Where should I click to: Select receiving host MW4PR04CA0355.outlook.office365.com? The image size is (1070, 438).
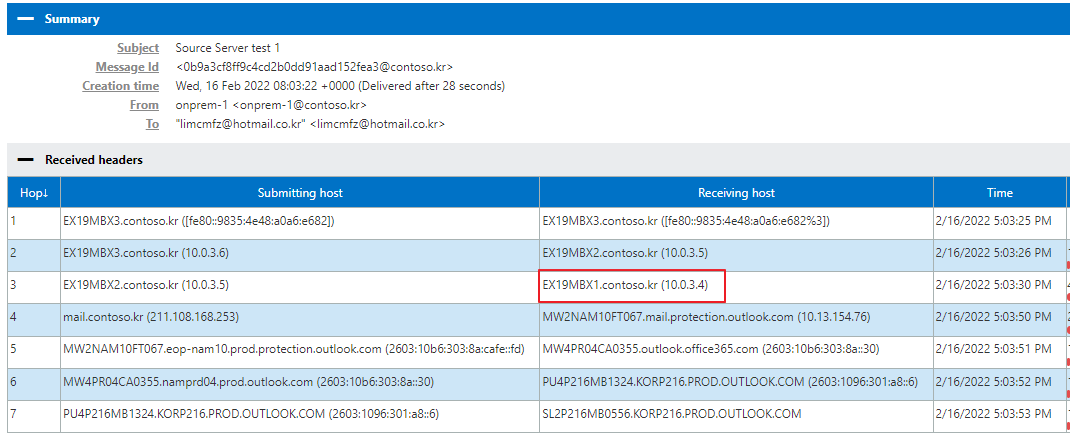711,349
